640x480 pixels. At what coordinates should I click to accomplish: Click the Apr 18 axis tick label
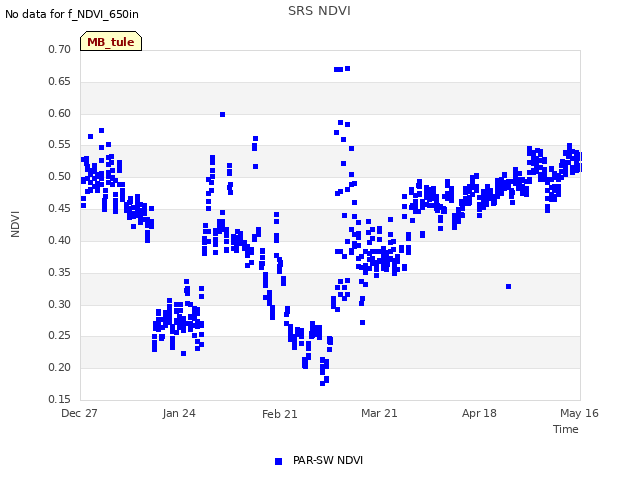tap(479, 413)
